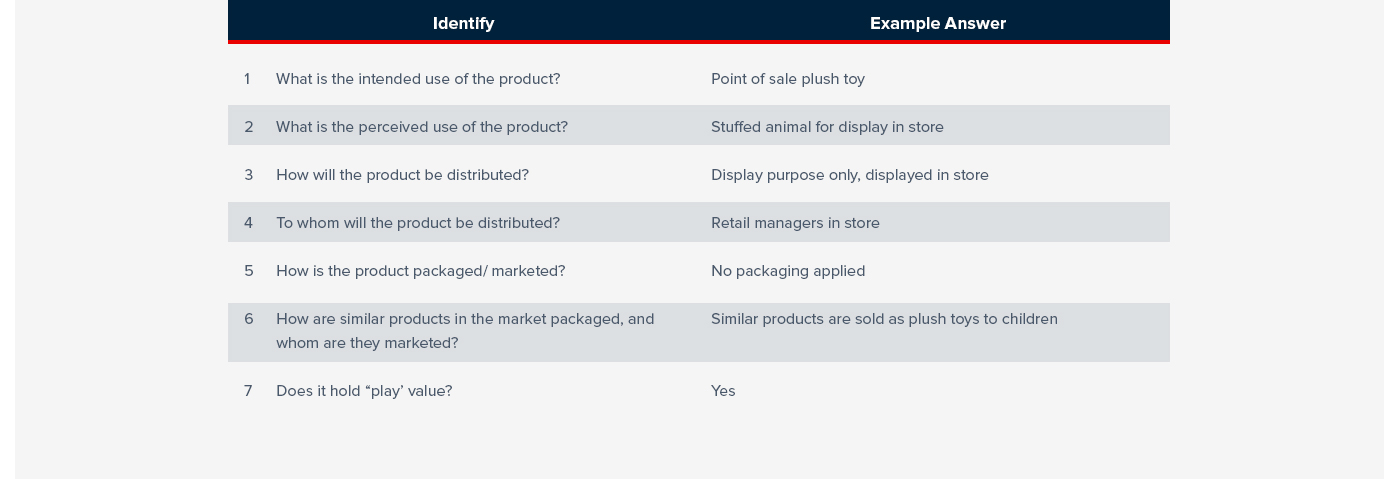Select the similar products question in row 6
Screen dimensions: 1400x479
pos(465,331)
